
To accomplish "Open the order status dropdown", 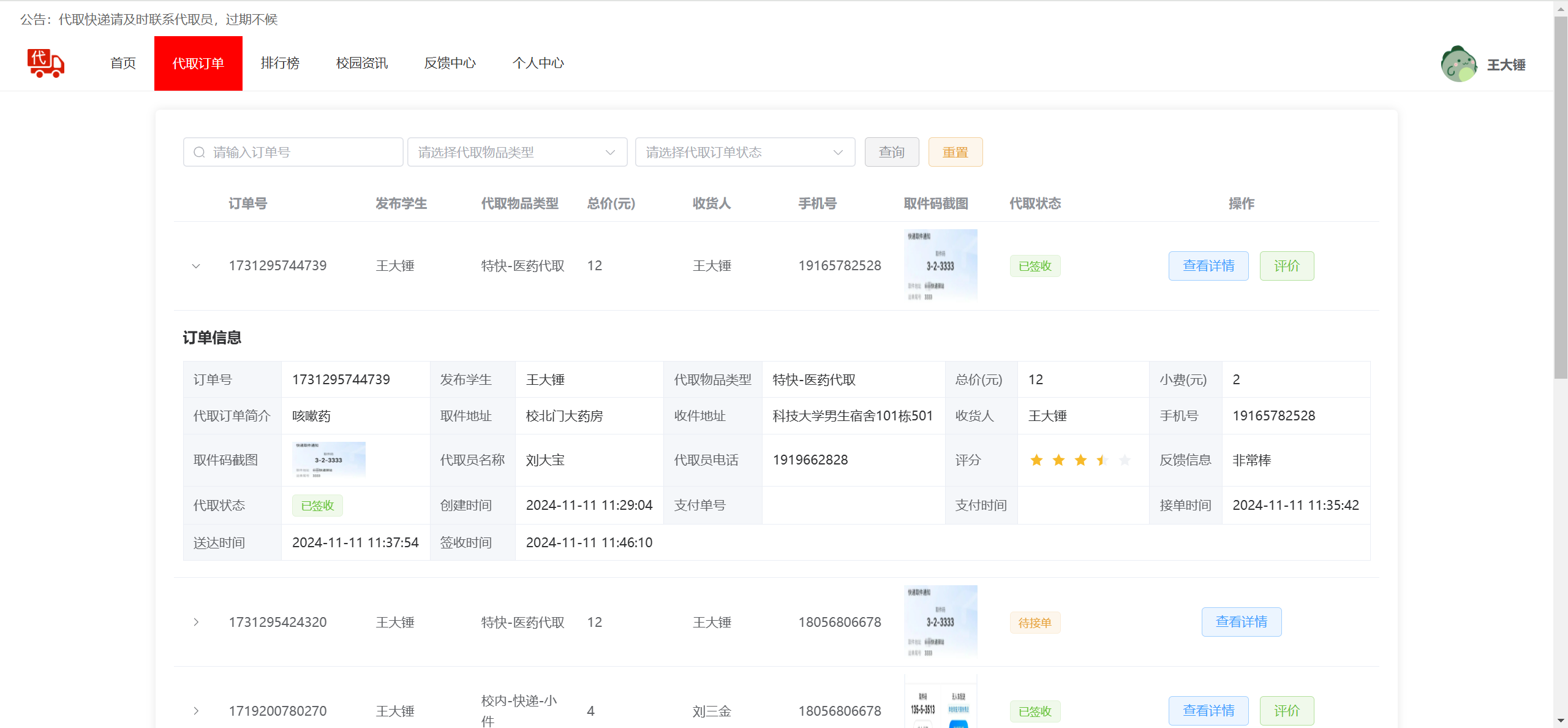I will [745, 153].
